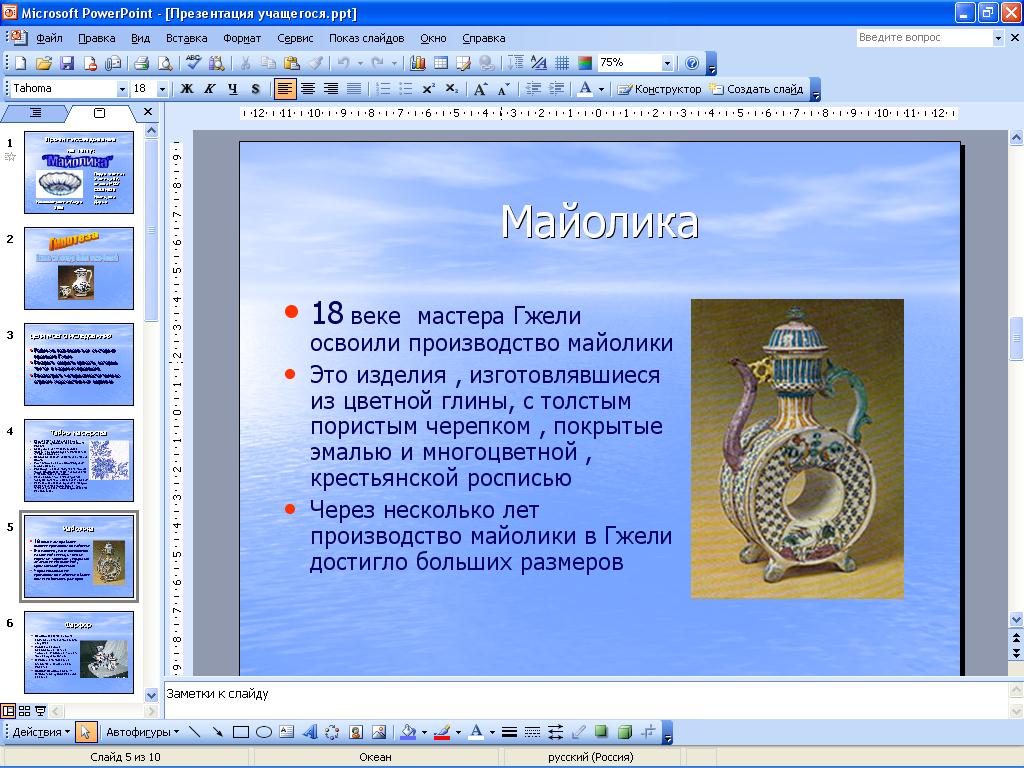The height and width of the screenshot is (768, 1024).
Task: Click the line color brush swatch
Action: click(442, 732)
